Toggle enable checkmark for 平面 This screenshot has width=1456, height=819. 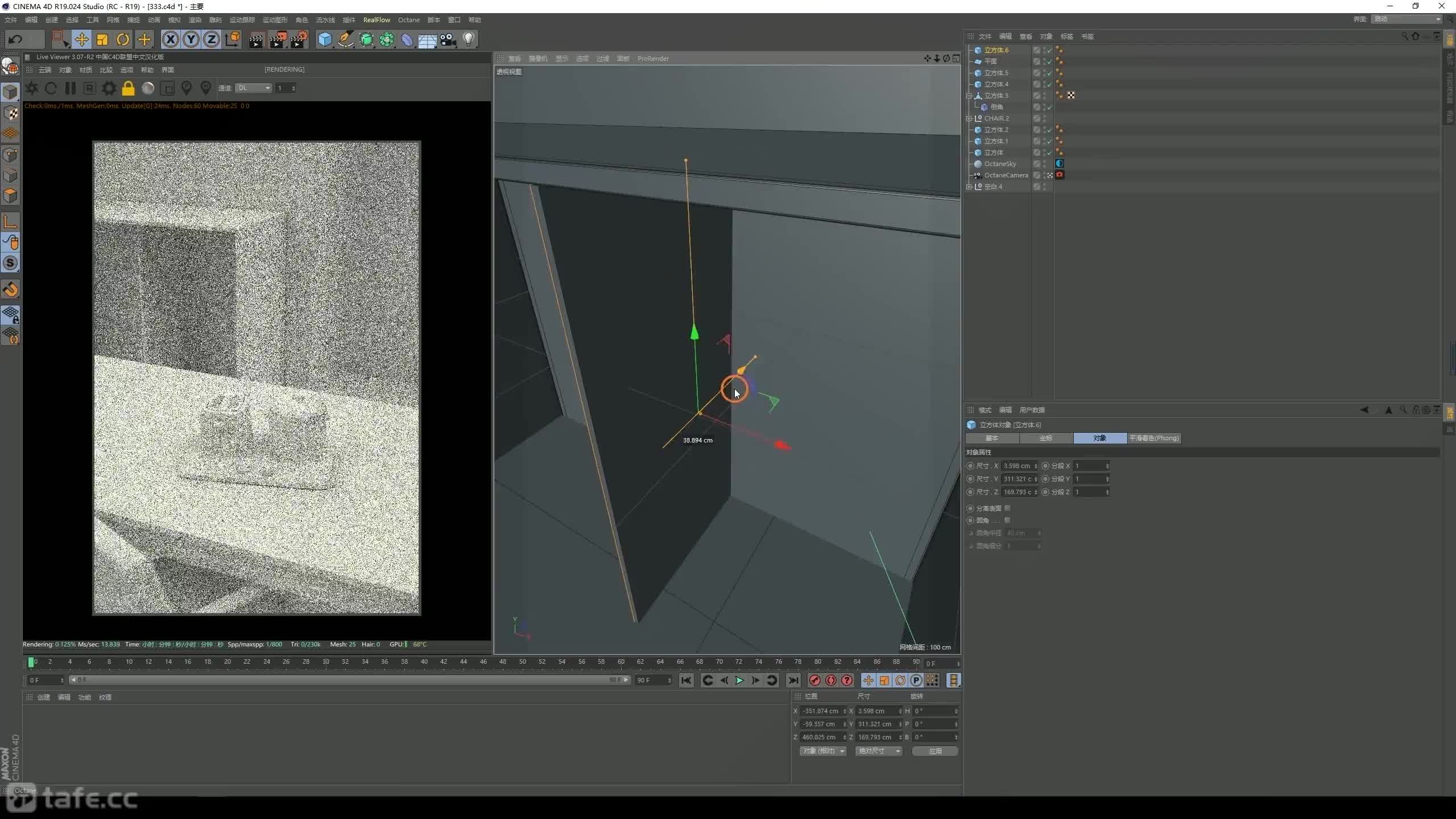point(1049,61)
